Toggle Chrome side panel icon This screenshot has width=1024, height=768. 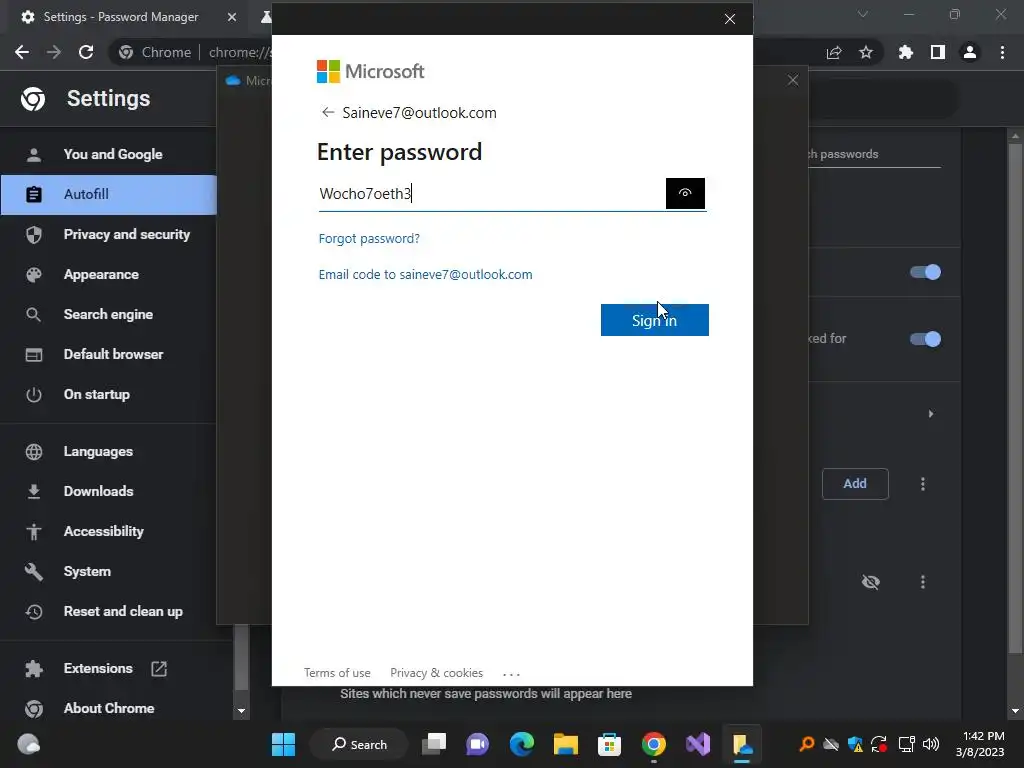[938, 52]
